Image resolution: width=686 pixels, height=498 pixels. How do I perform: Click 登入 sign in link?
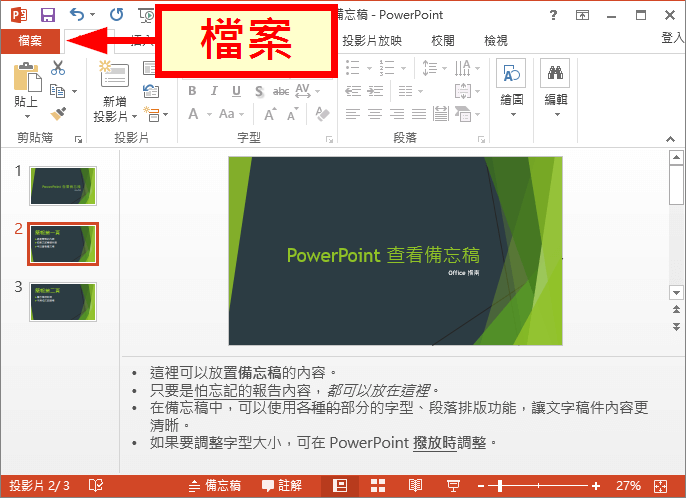673,38
